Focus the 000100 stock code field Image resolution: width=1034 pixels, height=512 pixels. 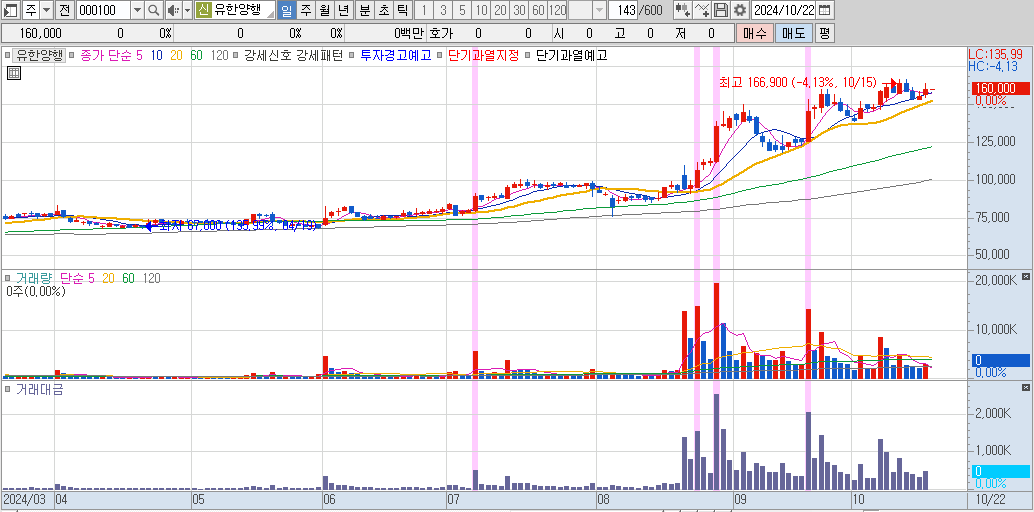click(103, 10)
